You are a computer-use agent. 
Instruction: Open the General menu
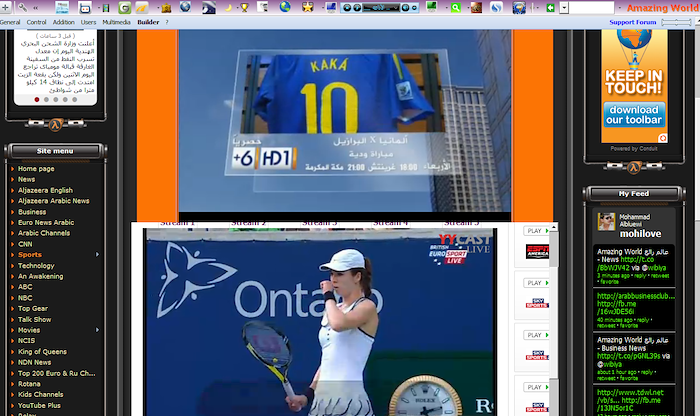pyautogui.click(x=10, y=22)
